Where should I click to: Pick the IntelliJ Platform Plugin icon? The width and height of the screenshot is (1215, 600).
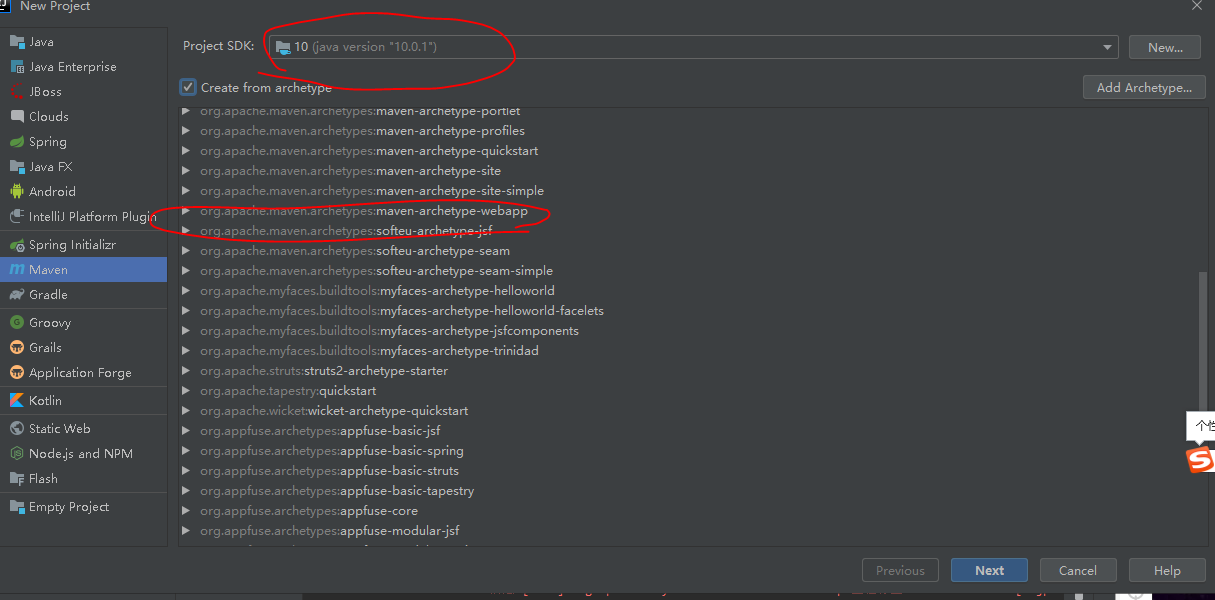click(16, 217)
